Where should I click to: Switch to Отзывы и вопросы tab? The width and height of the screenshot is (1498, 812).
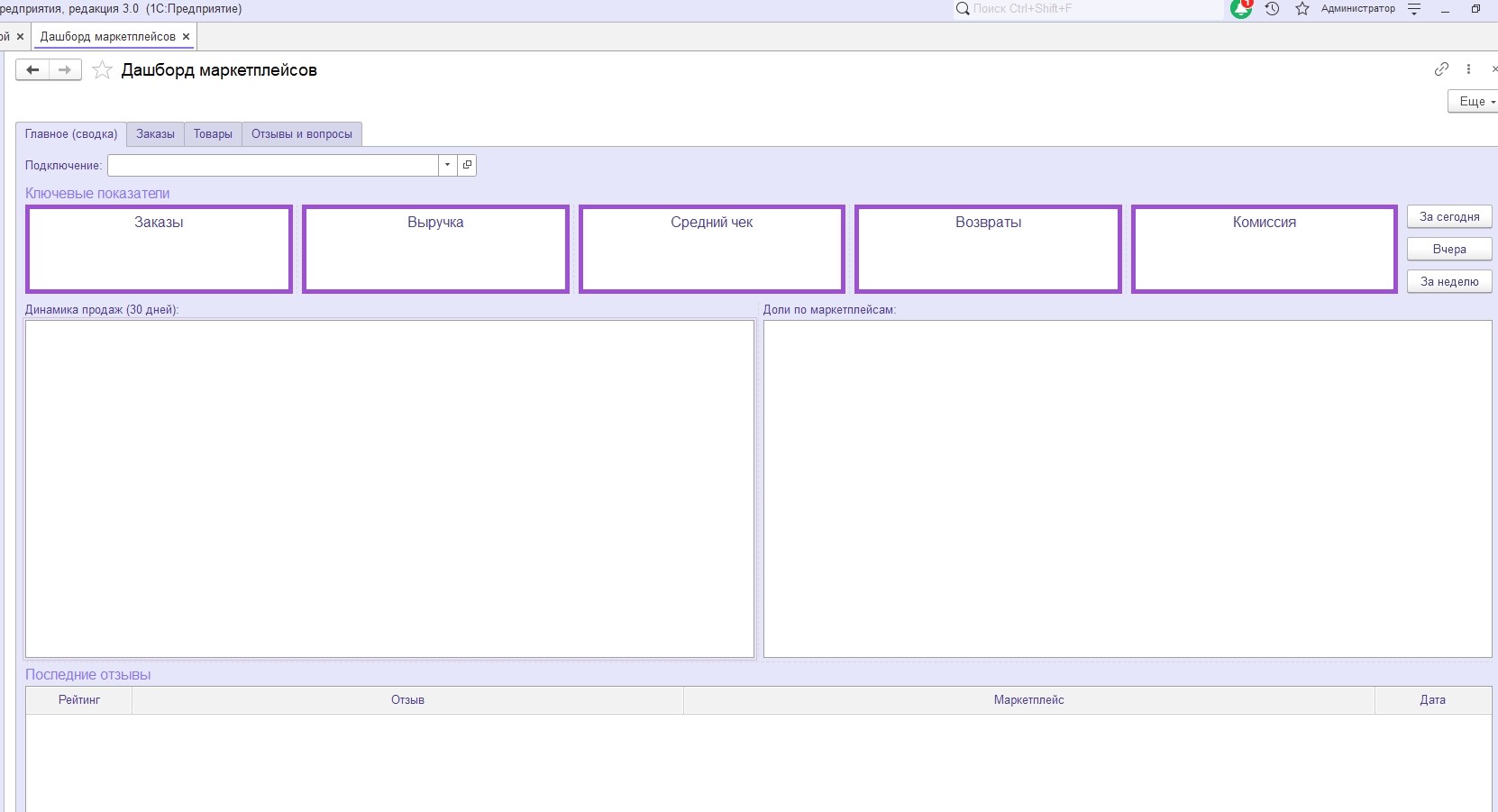302,134
